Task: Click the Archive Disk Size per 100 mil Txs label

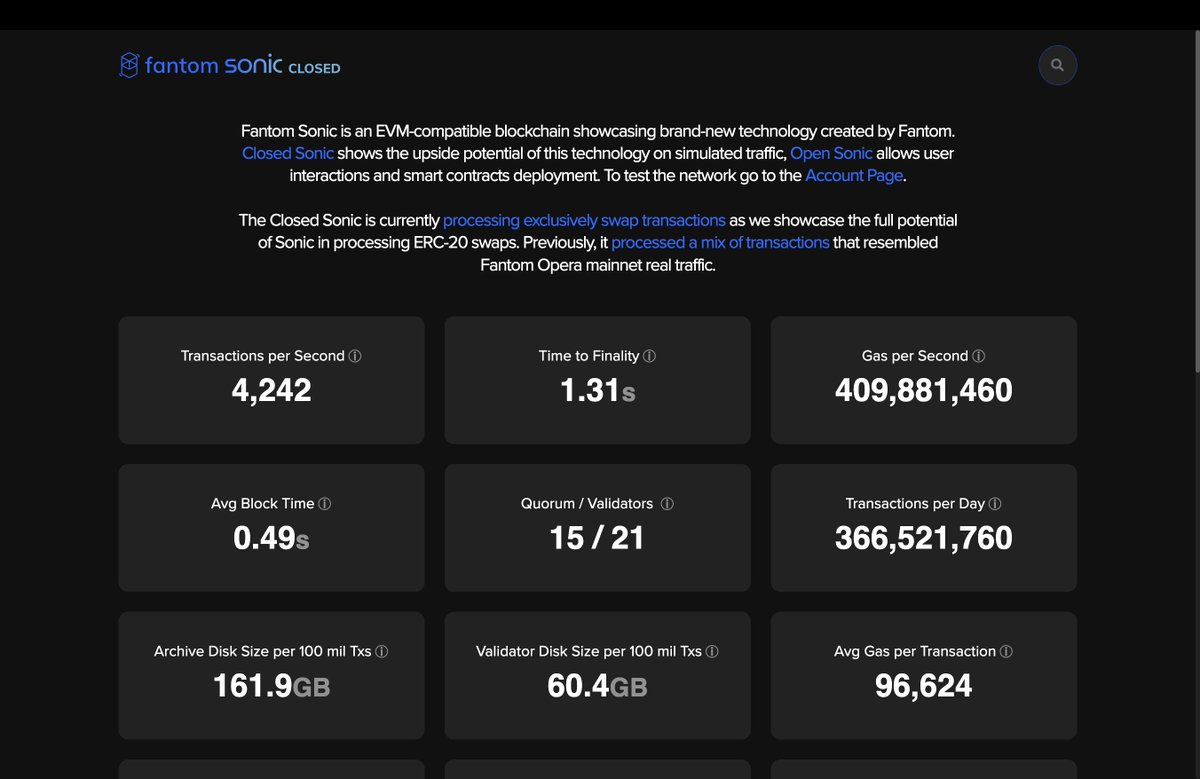Action: click(x=263, y=652)
